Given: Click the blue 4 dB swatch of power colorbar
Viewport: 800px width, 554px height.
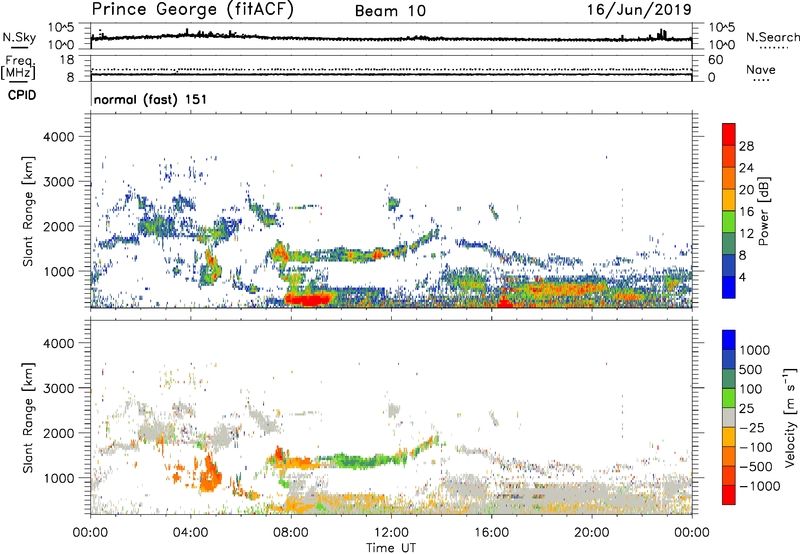Looking at the screenshot, I should click(x=729, y=287).
